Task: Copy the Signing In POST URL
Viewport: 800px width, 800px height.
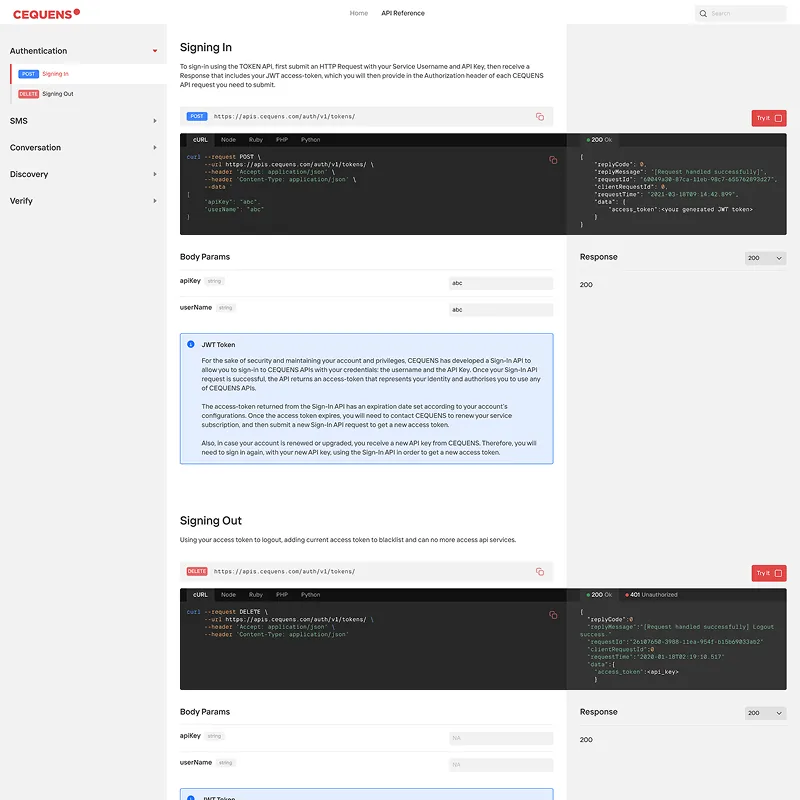Action: 540,117
